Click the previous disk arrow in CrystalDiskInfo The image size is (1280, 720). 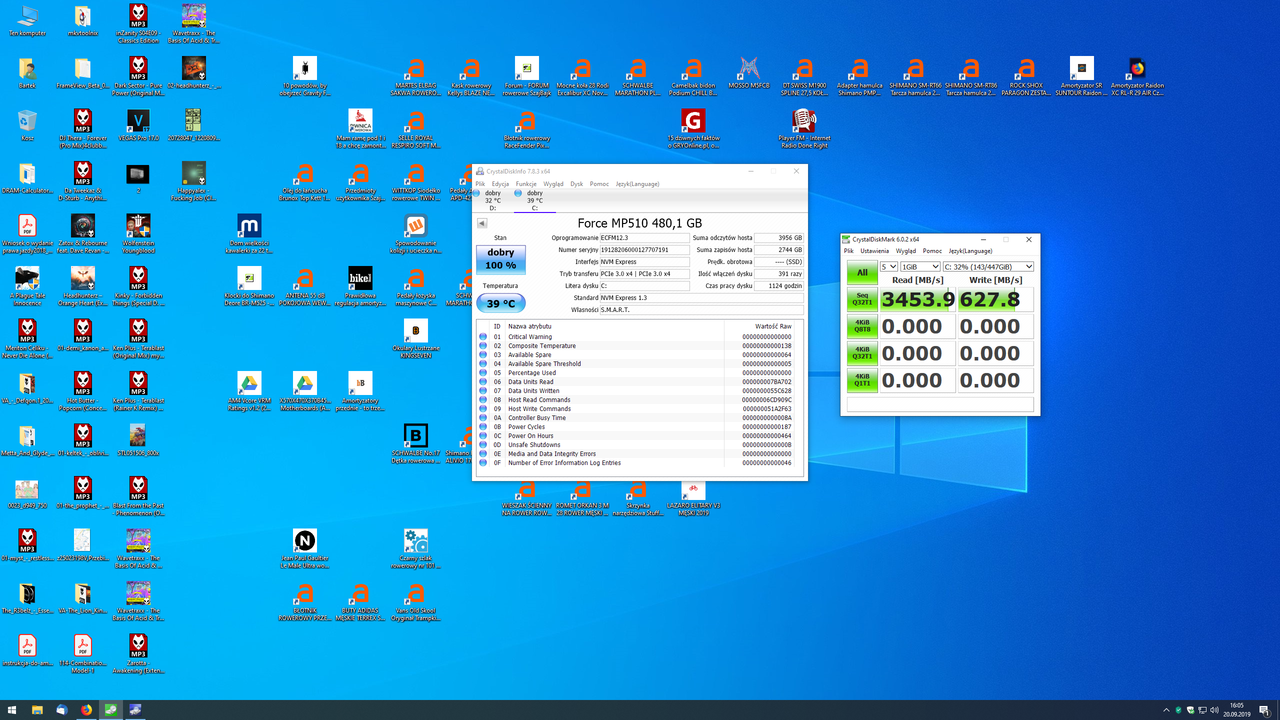pyautogui.click(x=482, y=223)
